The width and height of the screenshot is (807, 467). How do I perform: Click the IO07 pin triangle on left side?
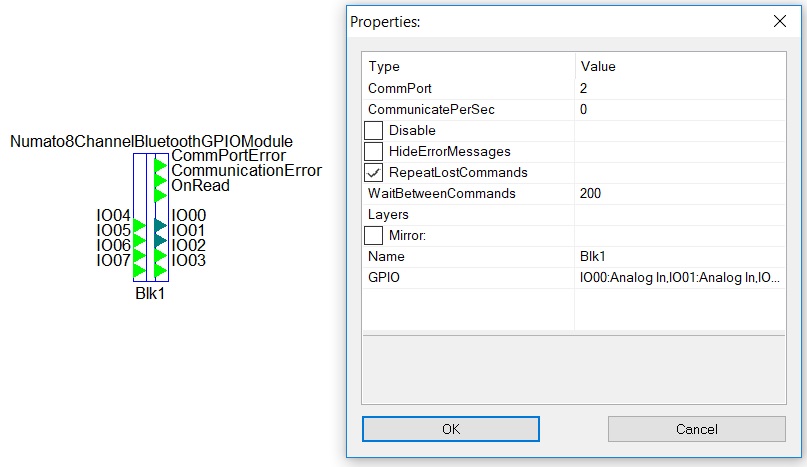(x=139, y=270)
